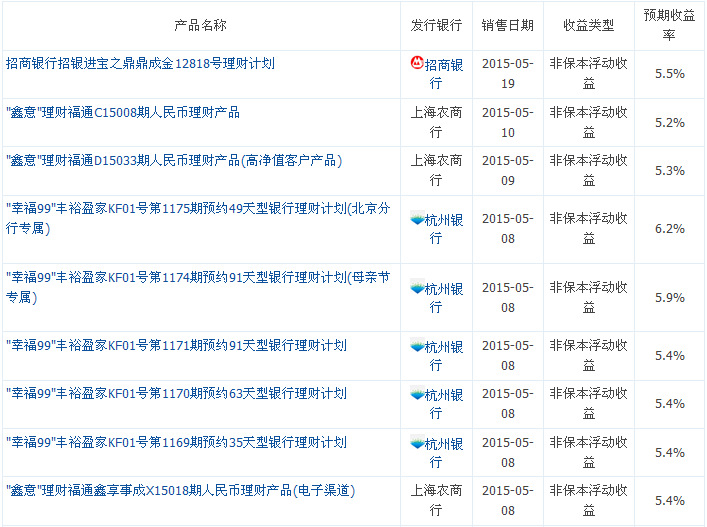Click 非保本浮动收益 in the 12818号 row
707x527 pixels.
coord(589,73)
